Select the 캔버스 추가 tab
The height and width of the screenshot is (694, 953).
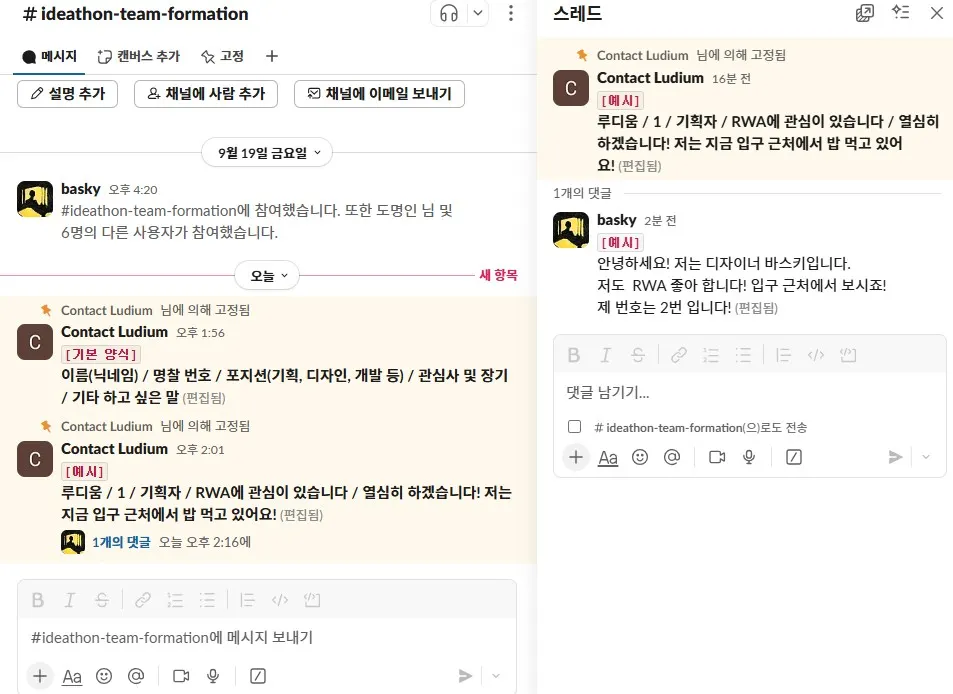[139, 57]
